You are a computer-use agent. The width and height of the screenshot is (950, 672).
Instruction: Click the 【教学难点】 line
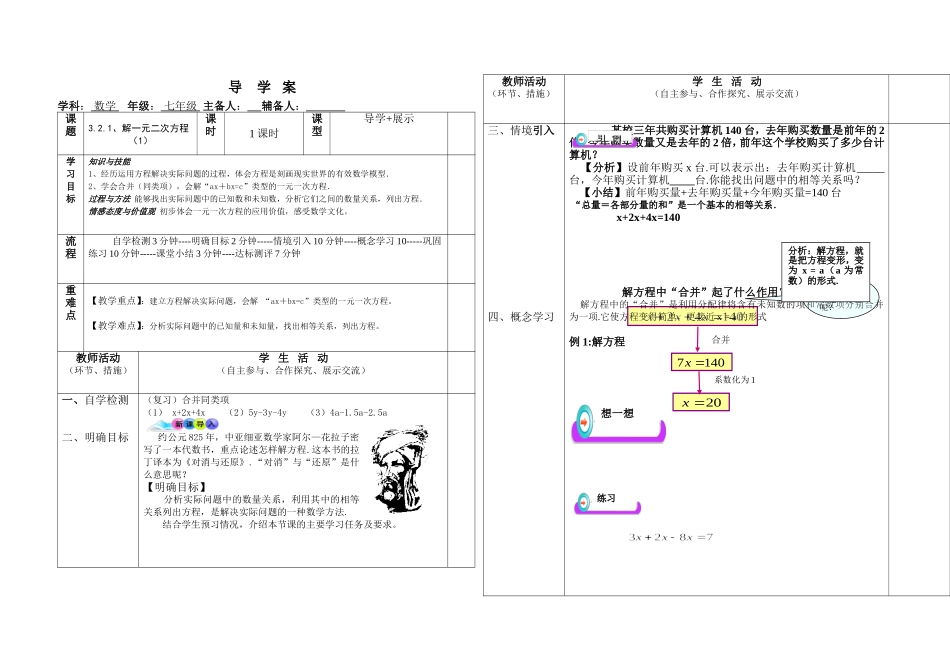pyautogui.click(x=235, y=325)
